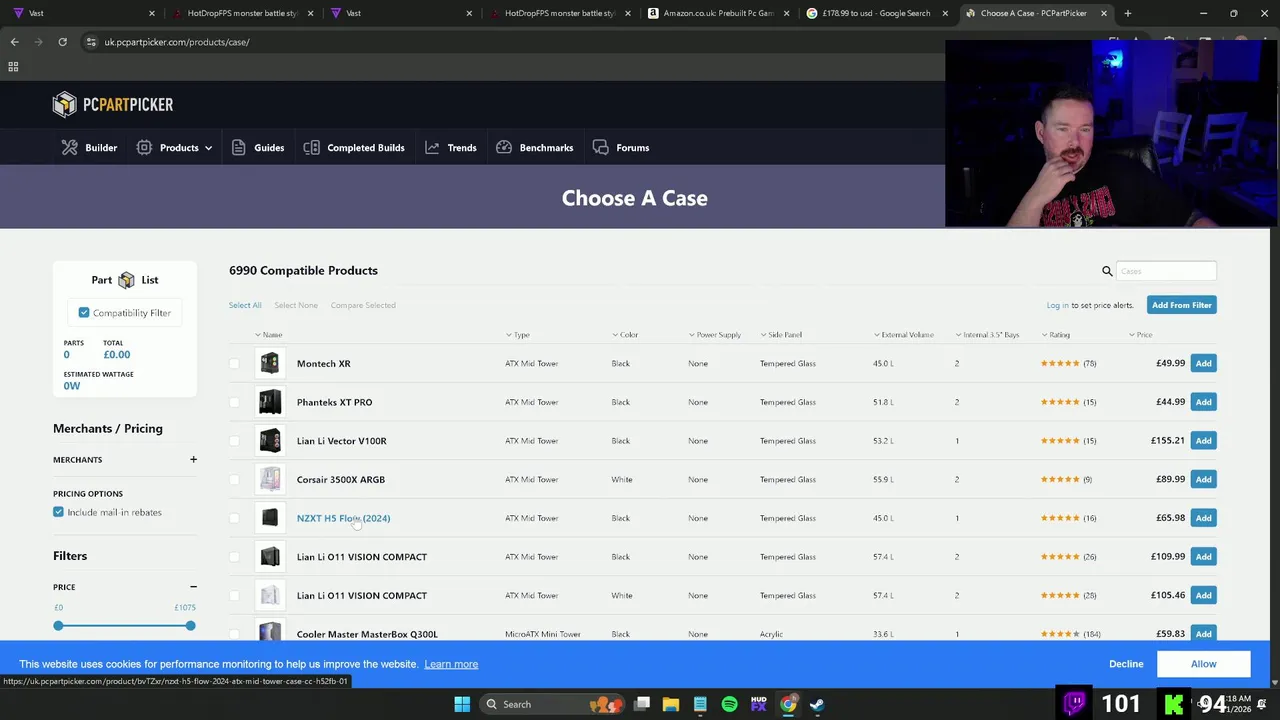
Task: Open the Lian Li Vector V100R product
Action: pos(341,441)
